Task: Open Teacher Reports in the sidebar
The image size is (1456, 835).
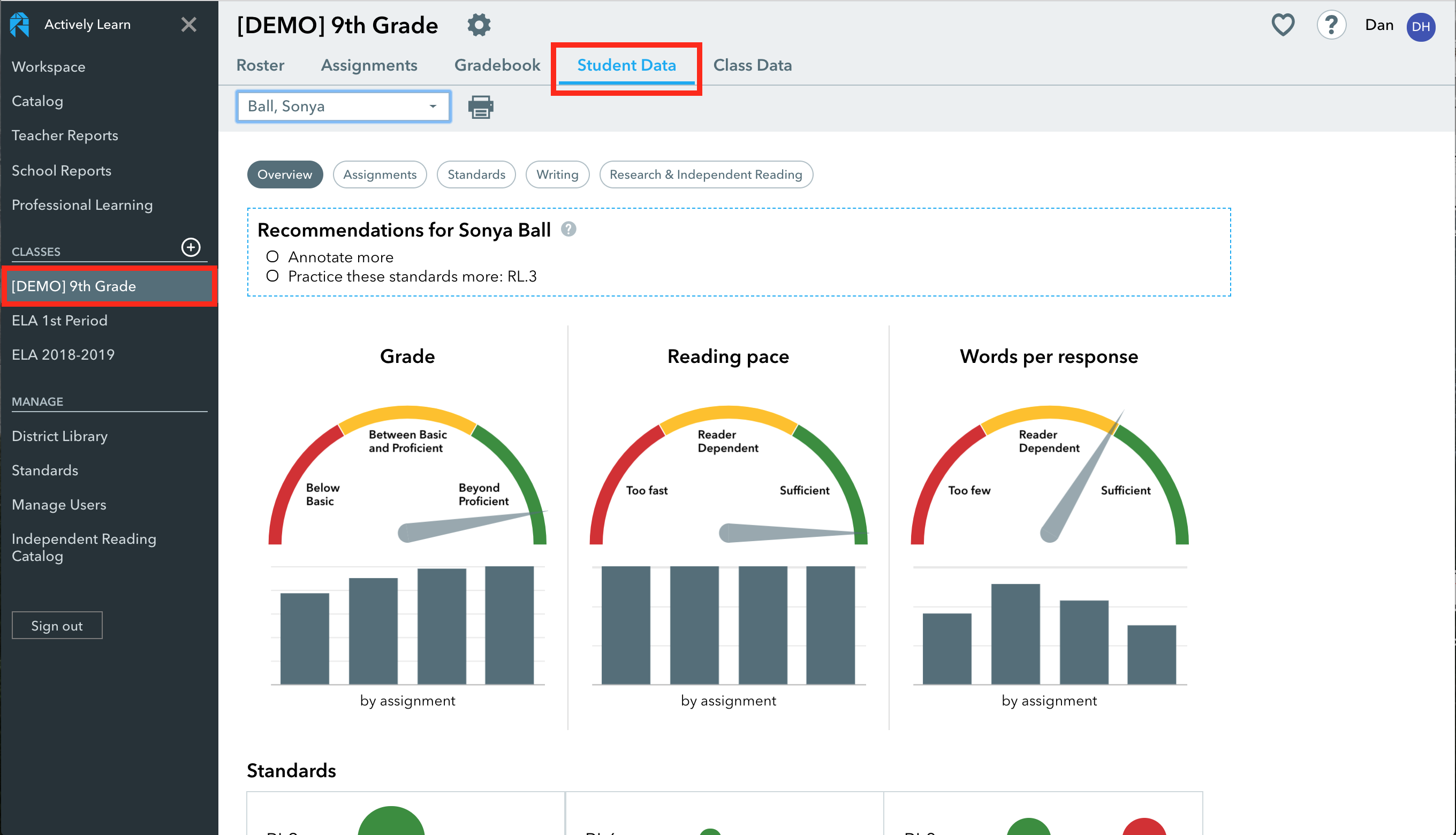Action: pyautogui.click(x=65, y=135)
